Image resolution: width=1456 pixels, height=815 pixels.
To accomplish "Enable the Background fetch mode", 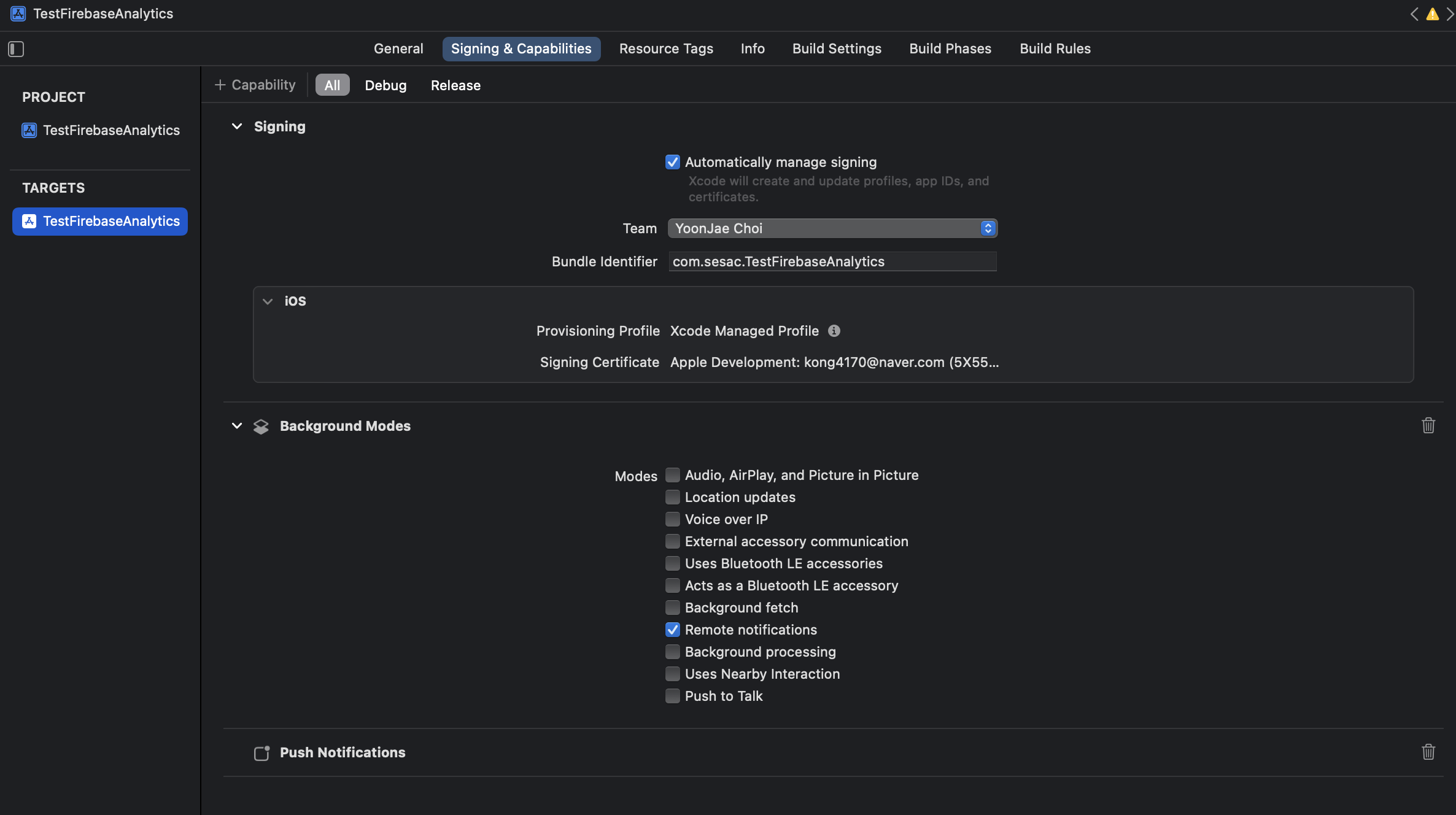I will pyautogui.click(x=673, y=608).
